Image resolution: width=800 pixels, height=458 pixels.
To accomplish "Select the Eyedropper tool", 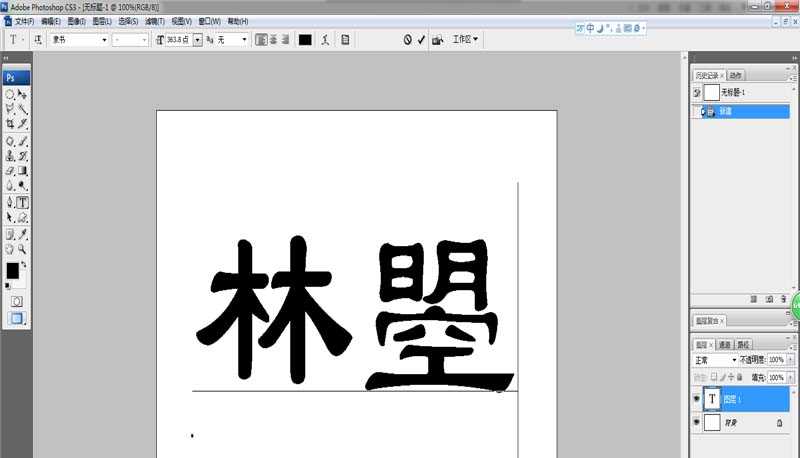I will pos(22,235).
